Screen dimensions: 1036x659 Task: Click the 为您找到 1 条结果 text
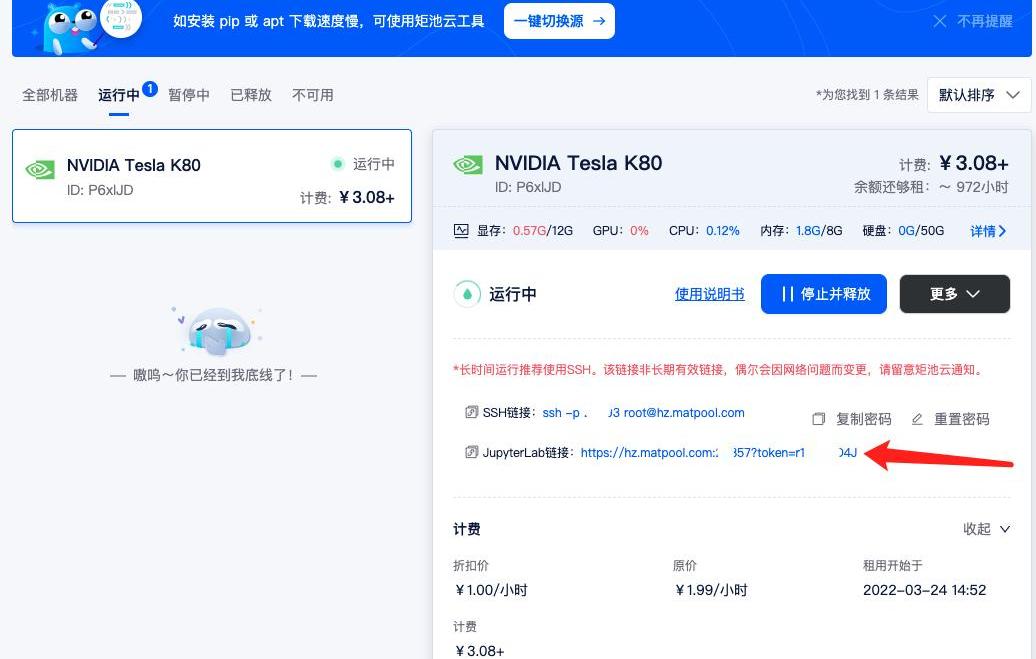tap(868, 95)
